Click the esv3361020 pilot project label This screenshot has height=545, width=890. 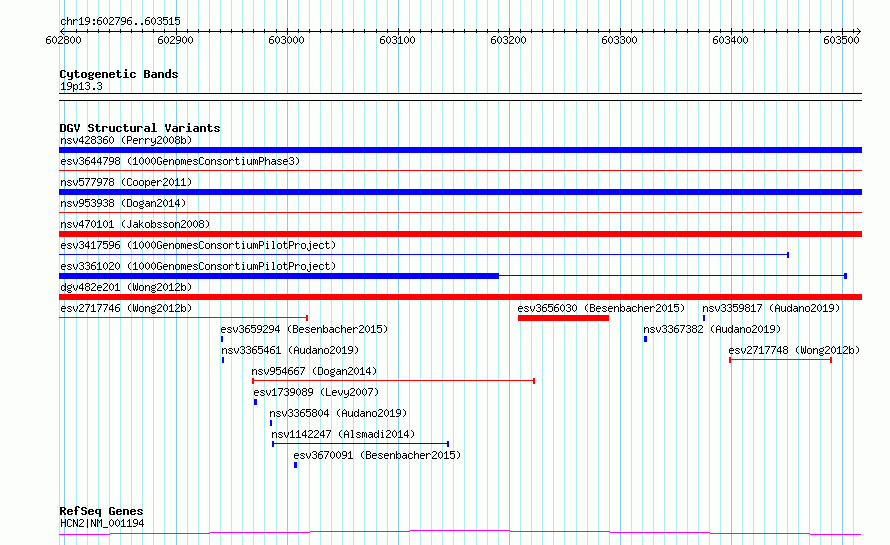[198, 266]
